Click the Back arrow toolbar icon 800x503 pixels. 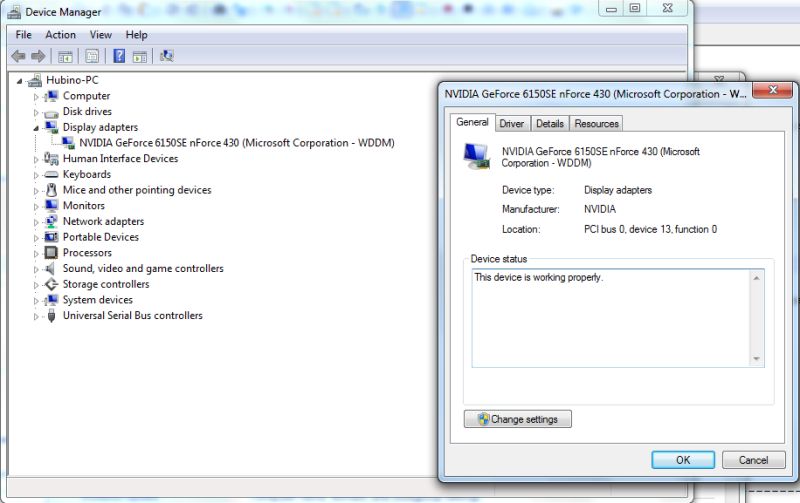(x=18, y=56)
